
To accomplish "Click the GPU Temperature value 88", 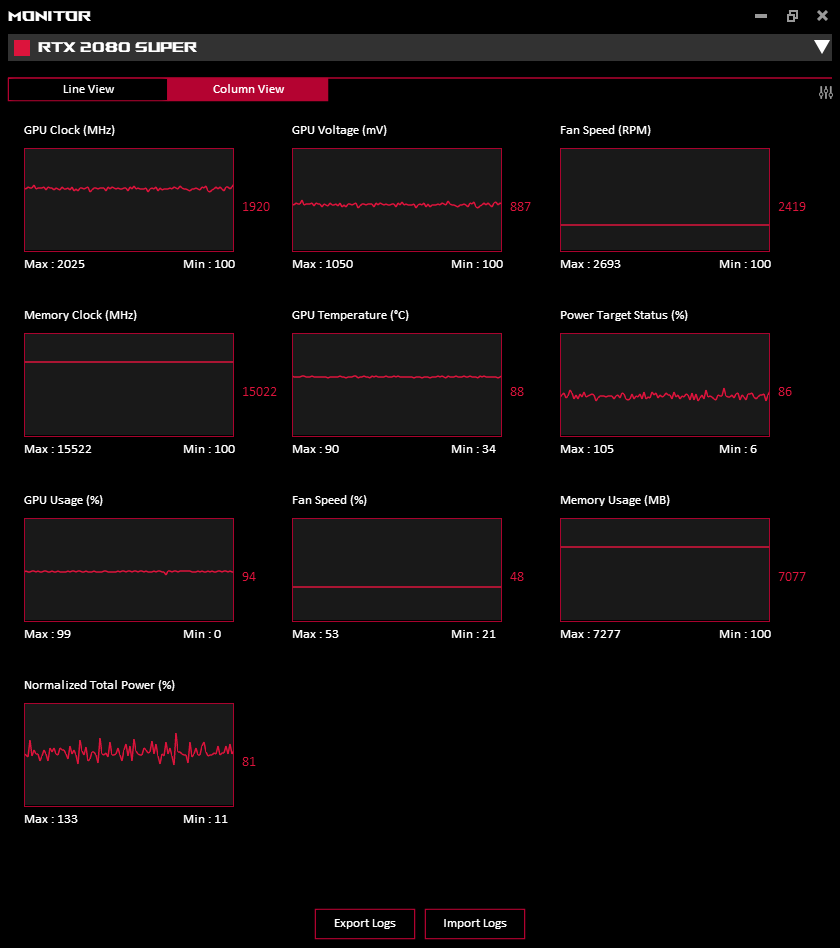I will [x=517, y=392].
